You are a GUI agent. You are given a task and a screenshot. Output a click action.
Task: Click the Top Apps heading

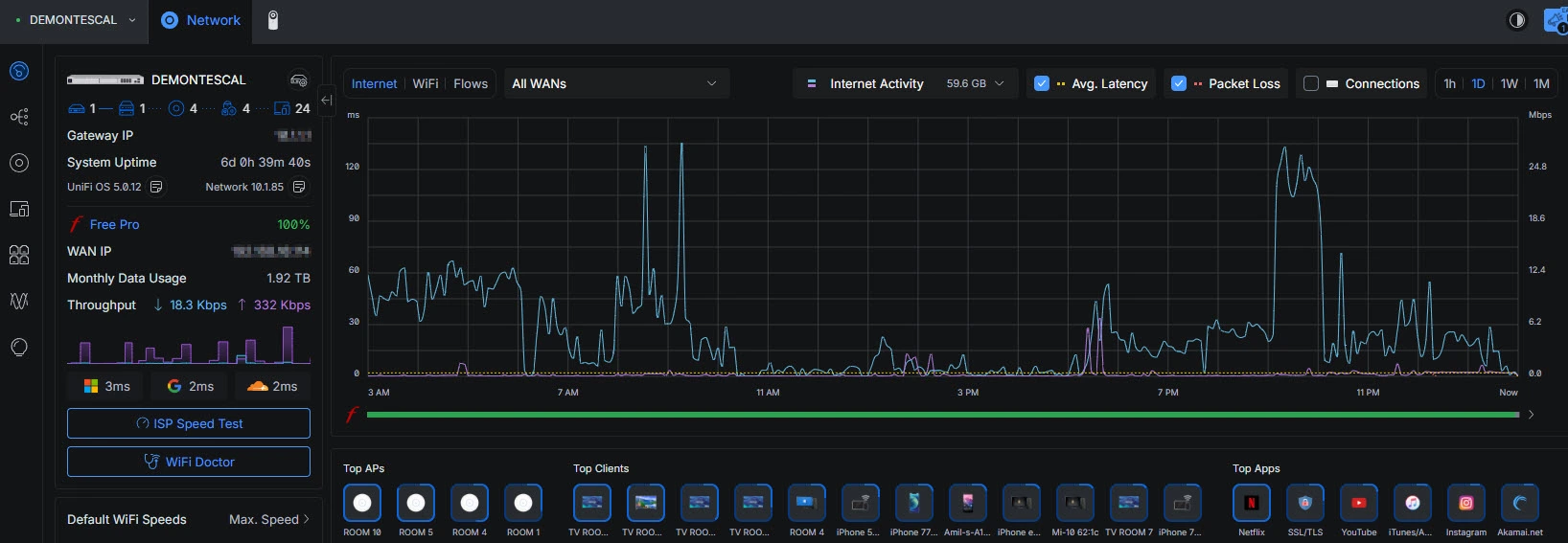click(x=1257, y=468)
